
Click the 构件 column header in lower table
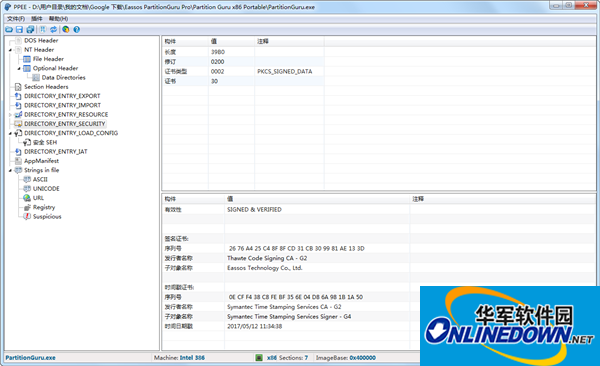tap(193, 199)
